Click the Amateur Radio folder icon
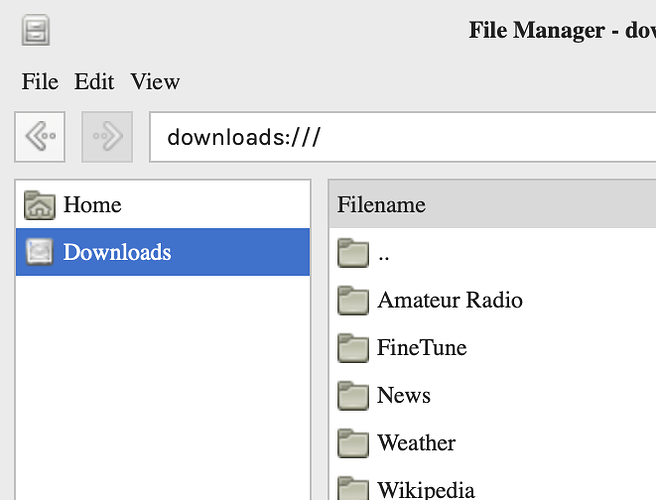 (354, 301)
